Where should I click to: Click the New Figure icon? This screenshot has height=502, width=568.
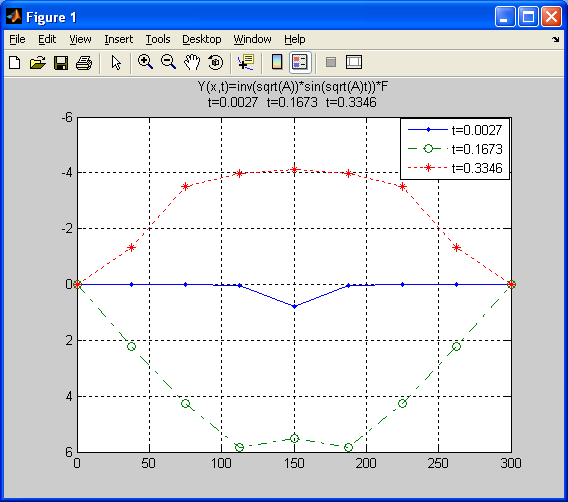(x=14, y=62)
